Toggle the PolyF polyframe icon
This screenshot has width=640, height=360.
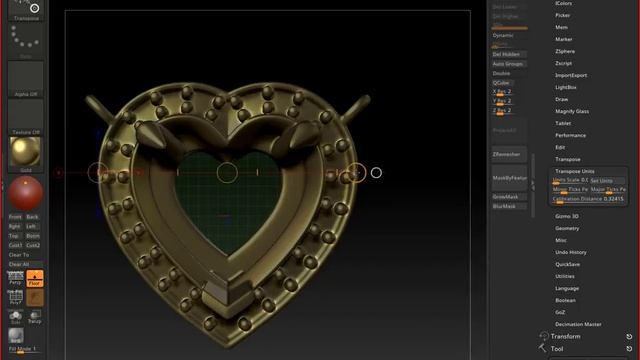16,298
